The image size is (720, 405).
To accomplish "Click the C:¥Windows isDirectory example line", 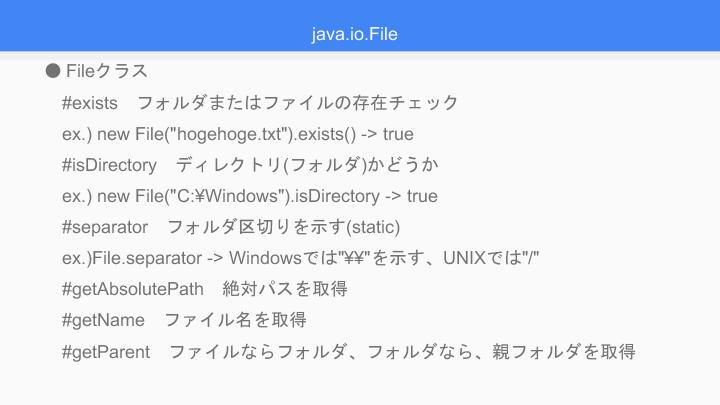I will [x=250, y=196].
